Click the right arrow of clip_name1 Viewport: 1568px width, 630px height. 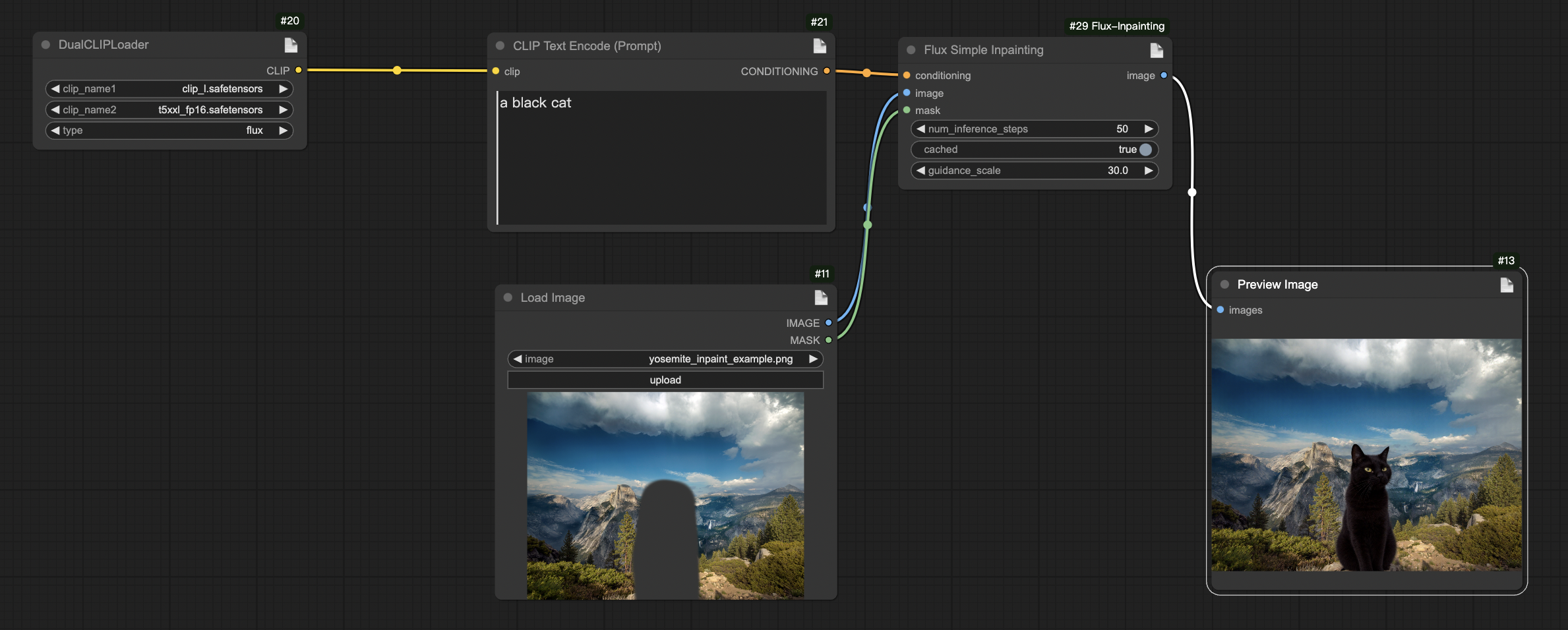[284, 89]
